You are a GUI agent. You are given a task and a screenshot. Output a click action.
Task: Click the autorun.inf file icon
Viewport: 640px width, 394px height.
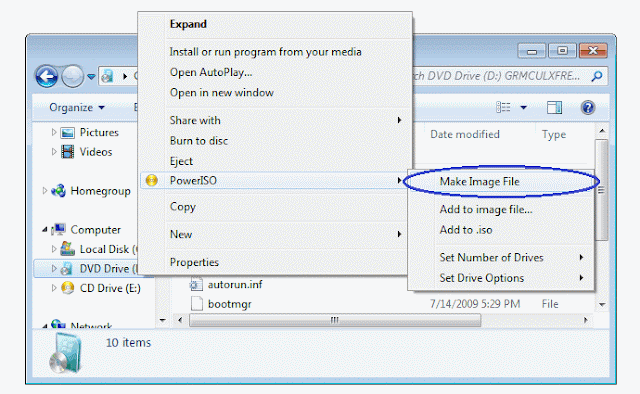[196, 284]
